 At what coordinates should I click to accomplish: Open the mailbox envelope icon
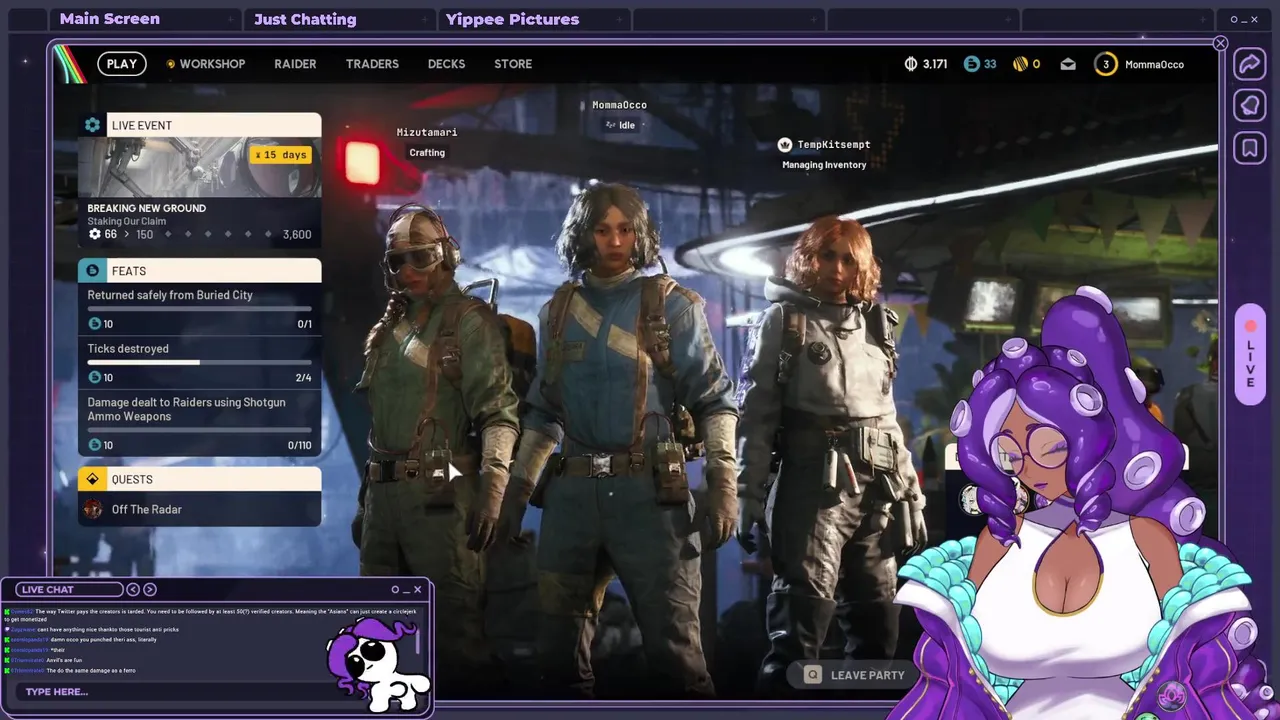tap(1068, 64)
